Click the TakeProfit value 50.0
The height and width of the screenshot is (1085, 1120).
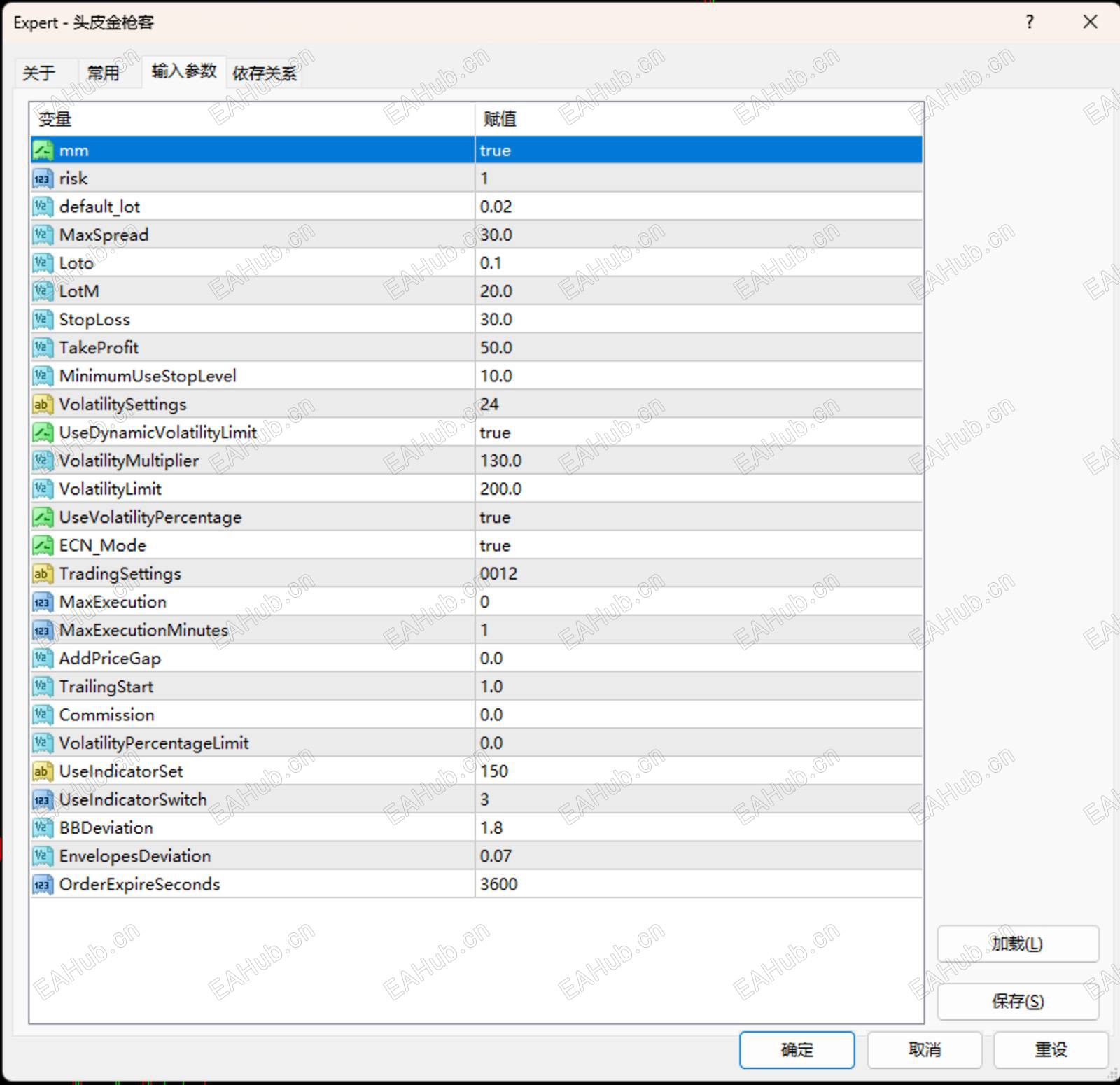tap(496, 348)
